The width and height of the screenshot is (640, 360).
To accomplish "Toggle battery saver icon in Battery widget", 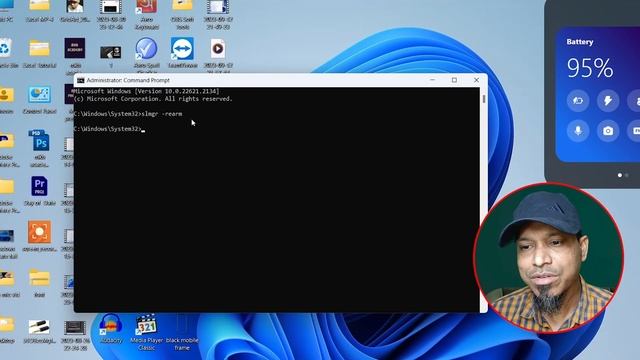I will tap(578, 100).
